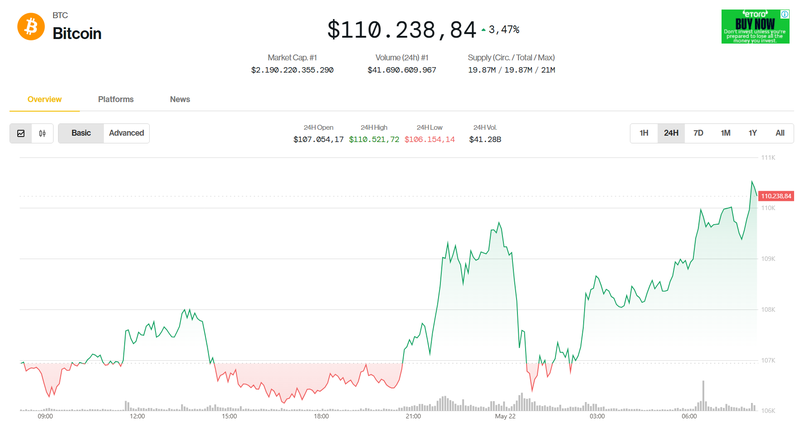Select the 24H time range
The image size is (800, 422).
(x=671, y=133)
